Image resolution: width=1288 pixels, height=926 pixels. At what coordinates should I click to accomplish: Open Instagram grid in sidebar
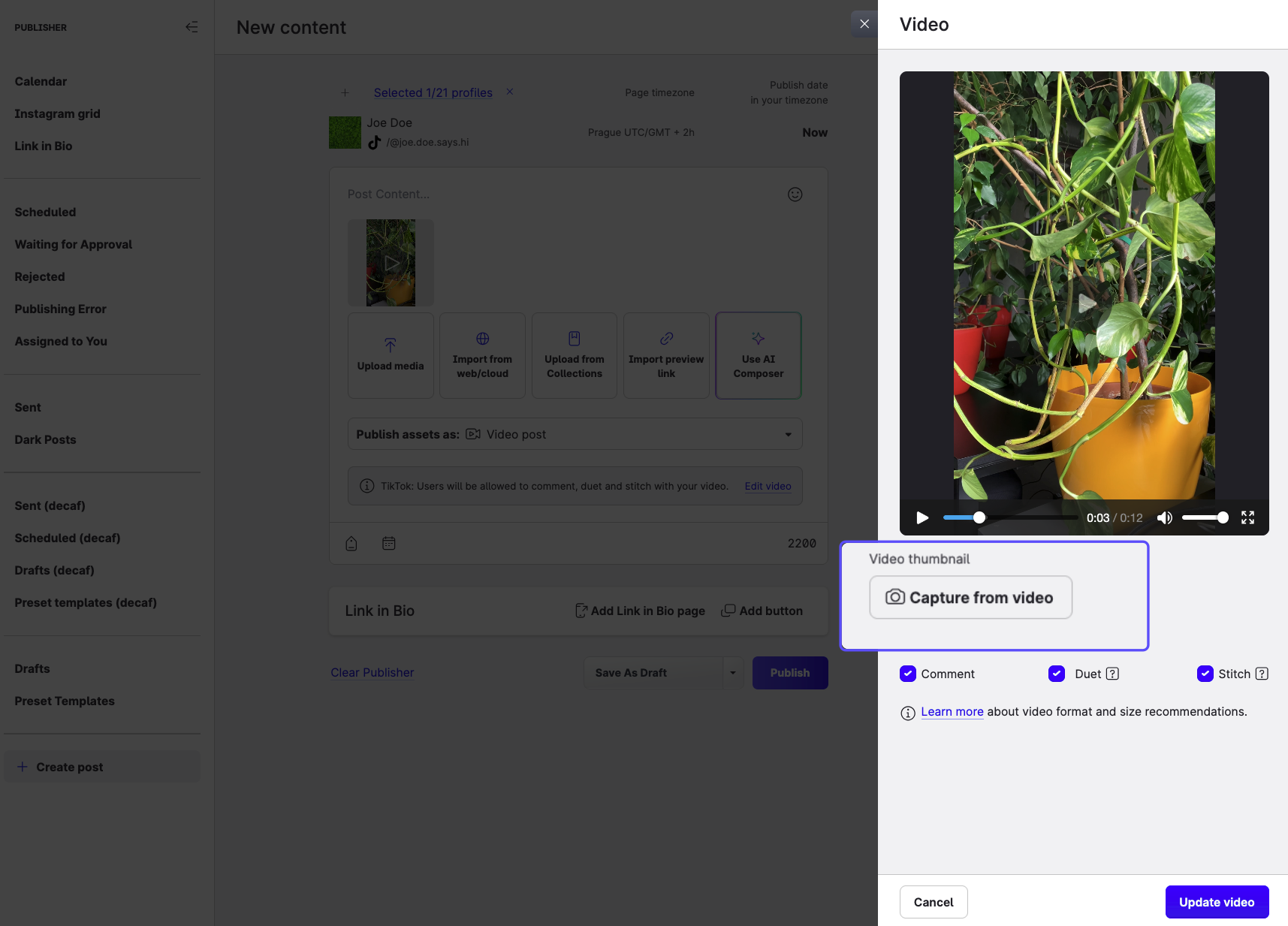pyautogui.click(x=57, y=113)
